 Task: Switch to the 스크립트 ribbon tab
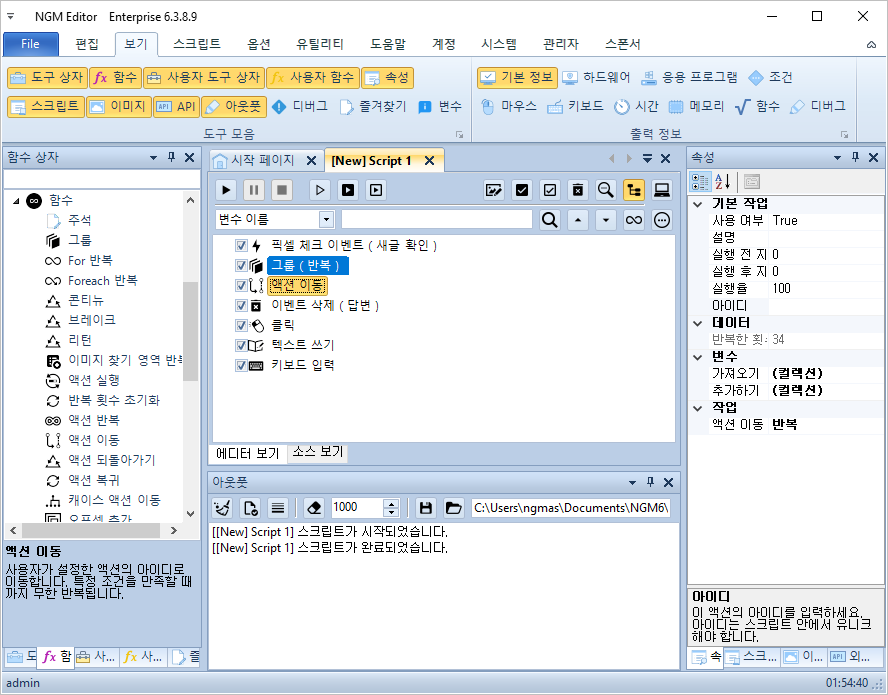(197, 44)
